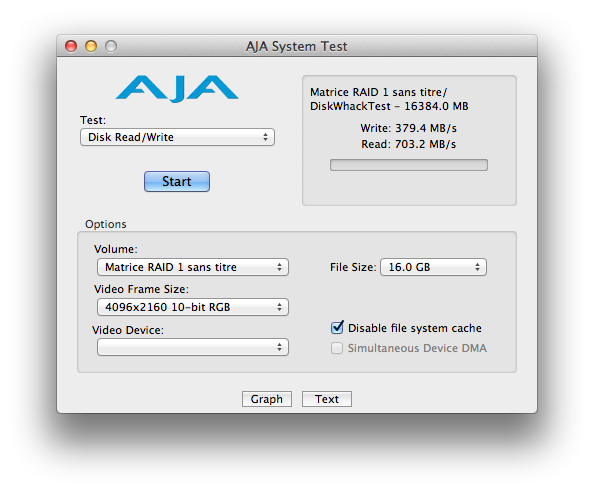Uncheck Disable file system cache

click(x=337, y=327)
